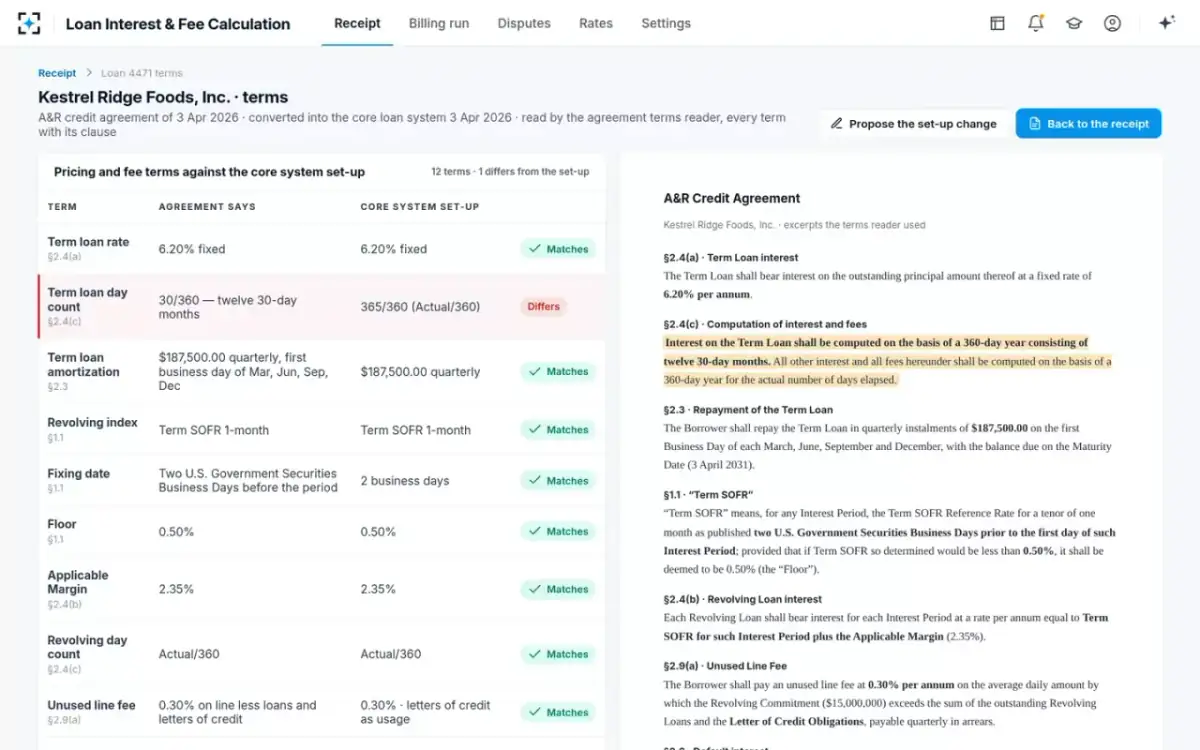Click the highlighted §2.4(c) clause text
Screen dimensions: 1200x750
pyautogui.click(x=887, y=361)
